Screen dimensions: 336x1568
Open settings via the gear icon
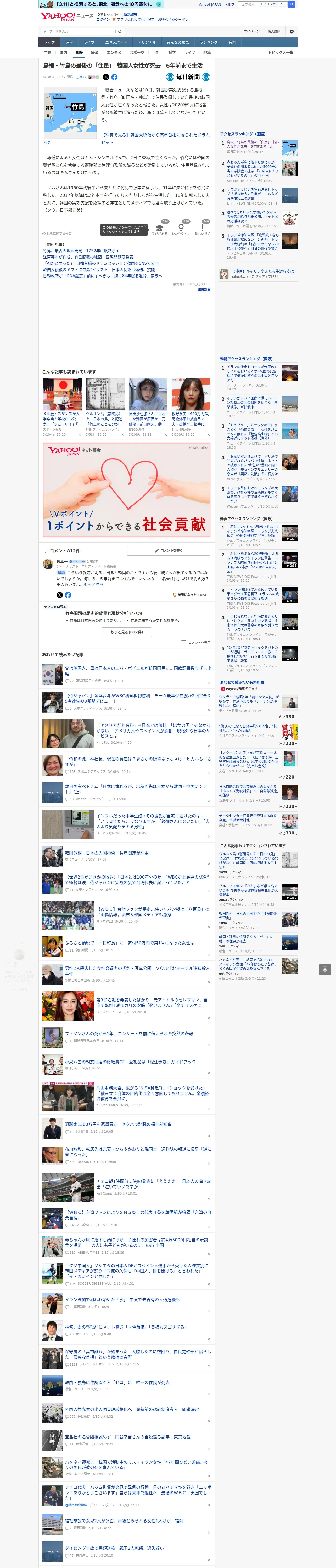[292, 32]
